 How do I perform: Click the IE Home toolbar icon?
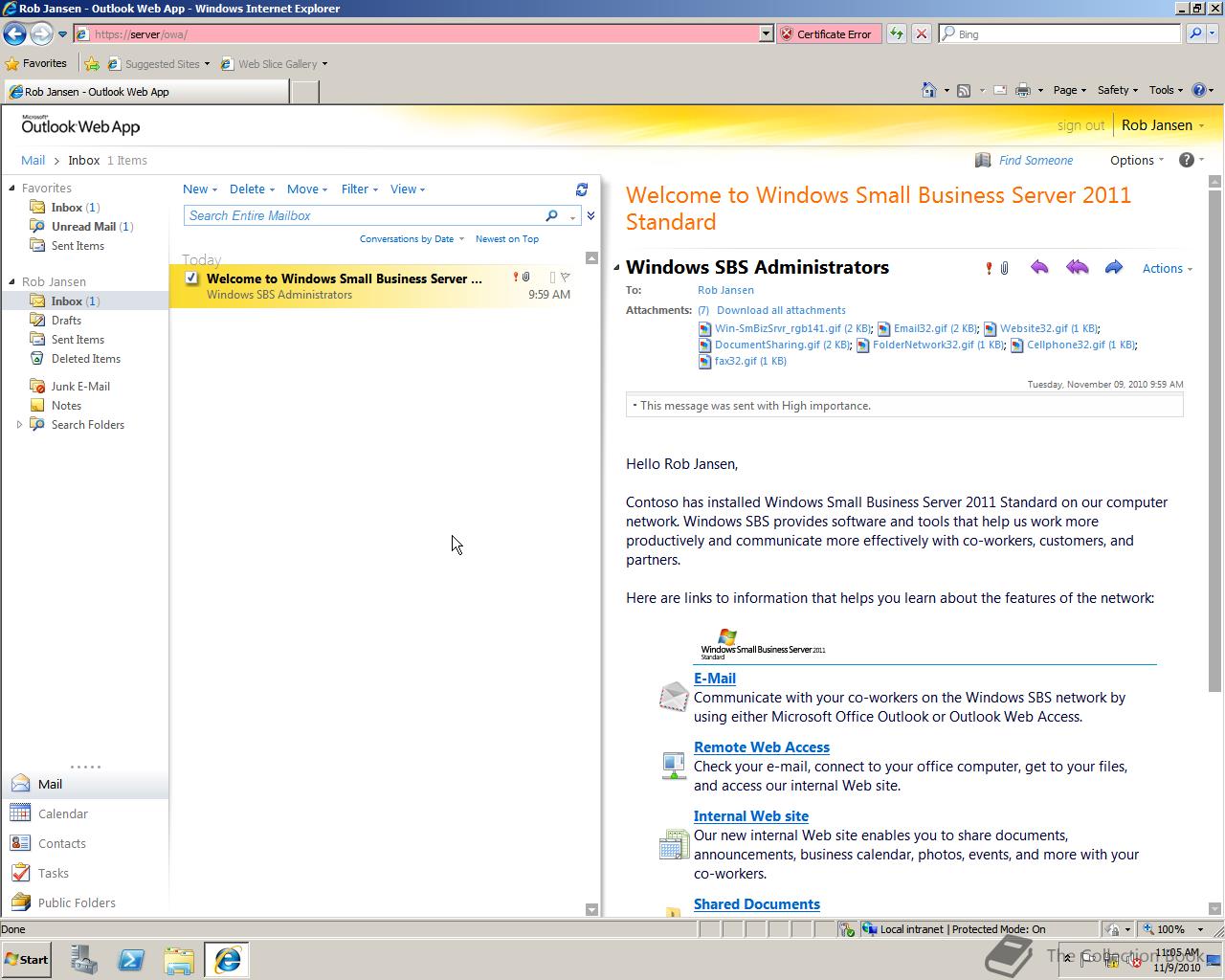tap(928, 90)
